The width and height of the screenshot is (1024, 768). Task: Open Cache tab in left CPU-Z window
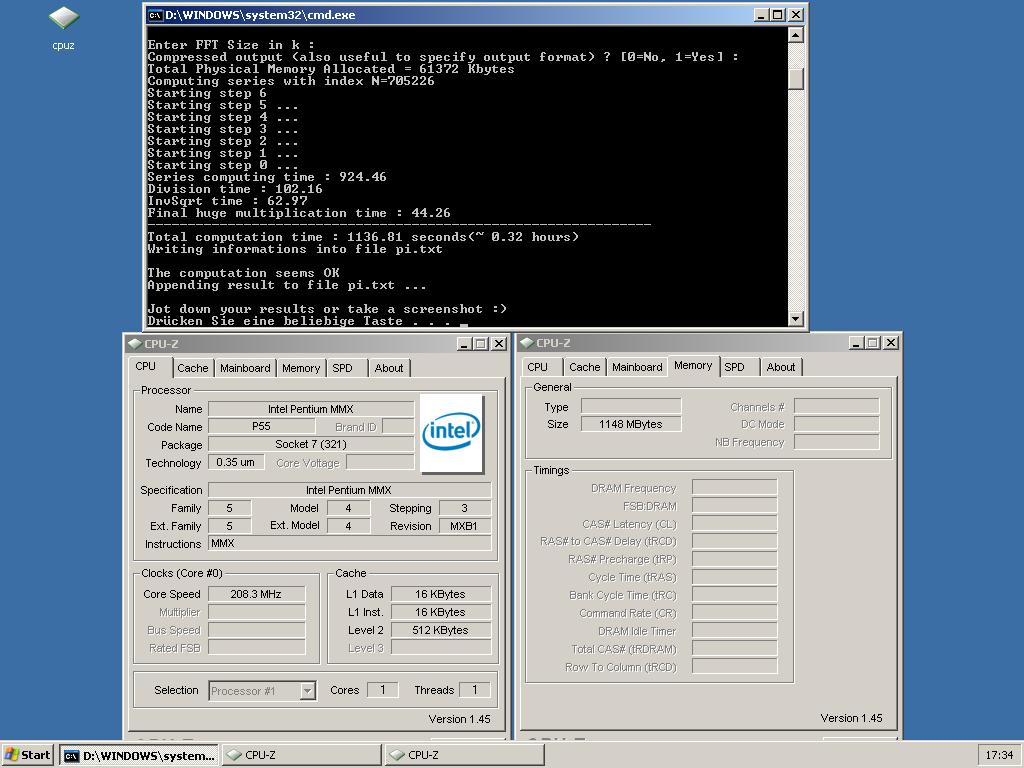[193, 368]
